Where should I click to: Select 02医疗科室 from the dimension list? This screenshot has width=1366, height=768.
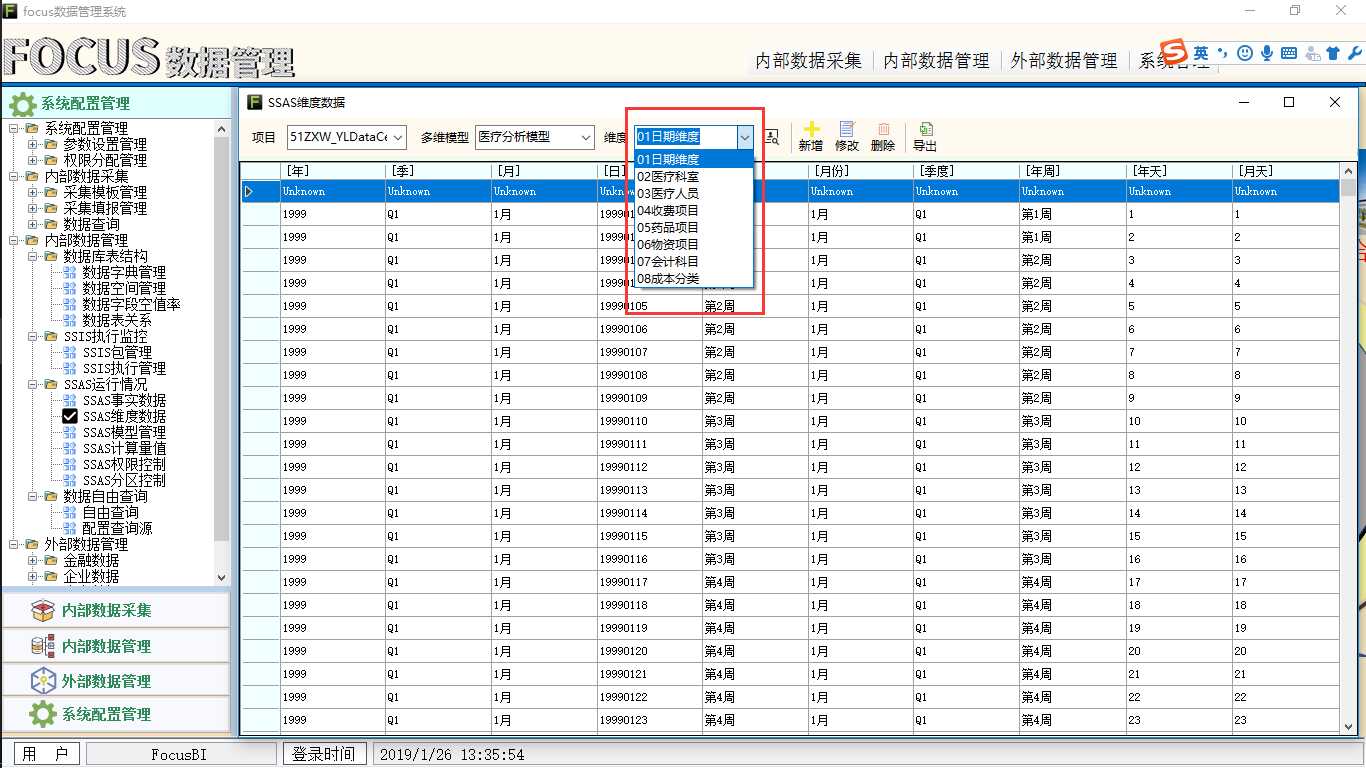694,176
